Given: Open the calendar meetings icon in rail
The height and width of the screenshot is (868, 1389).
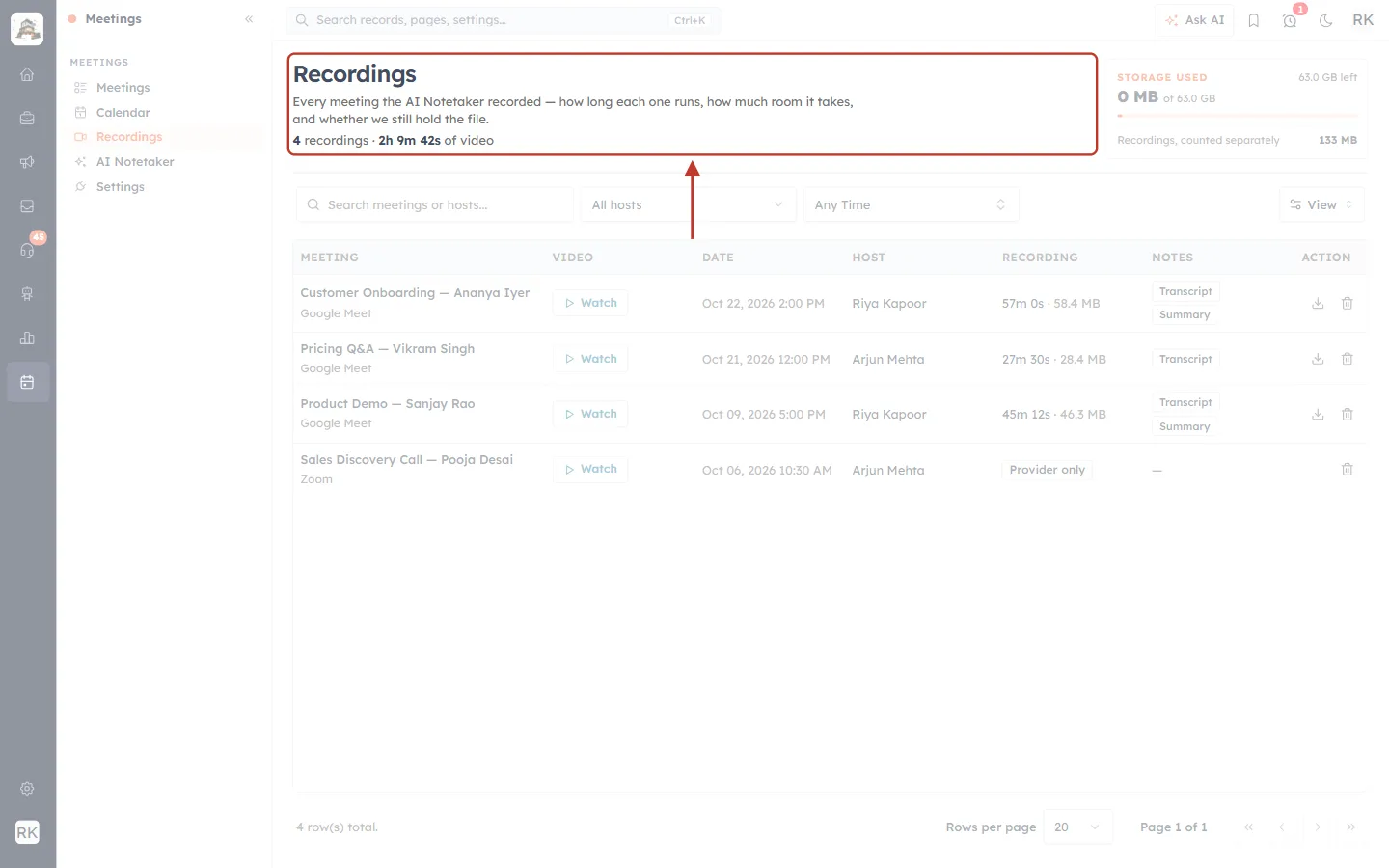Looking at the screenshot, I should 27,382.
